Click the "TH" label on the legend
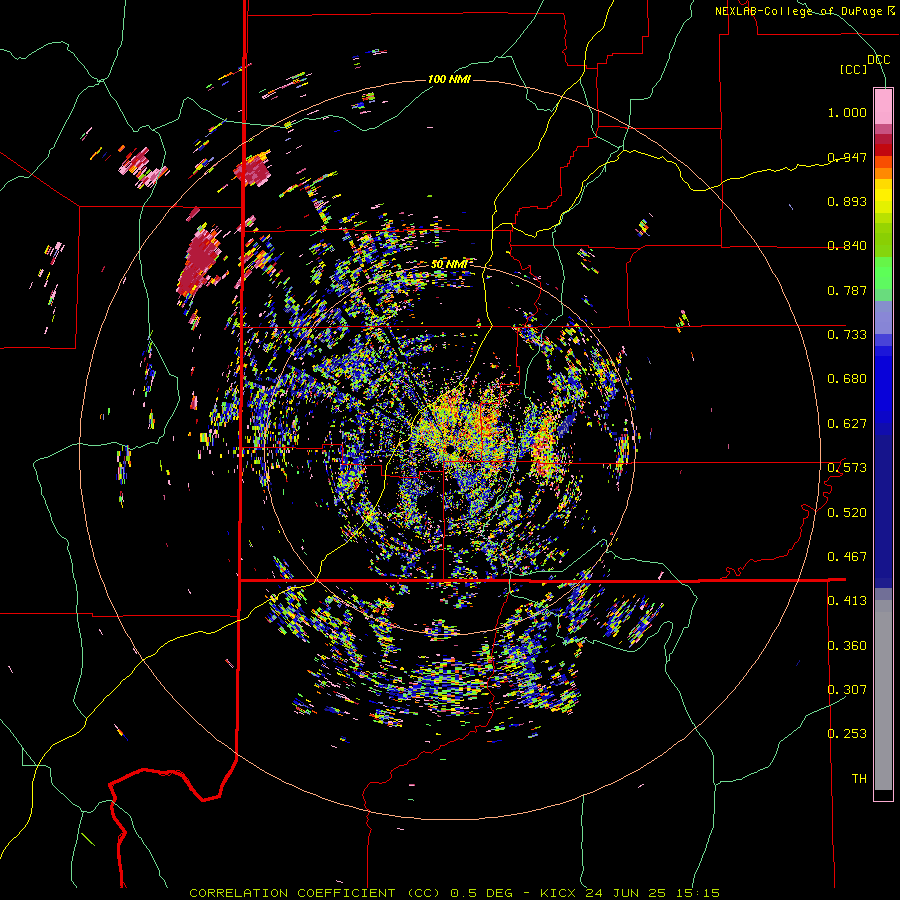 [x=859, y=779]
